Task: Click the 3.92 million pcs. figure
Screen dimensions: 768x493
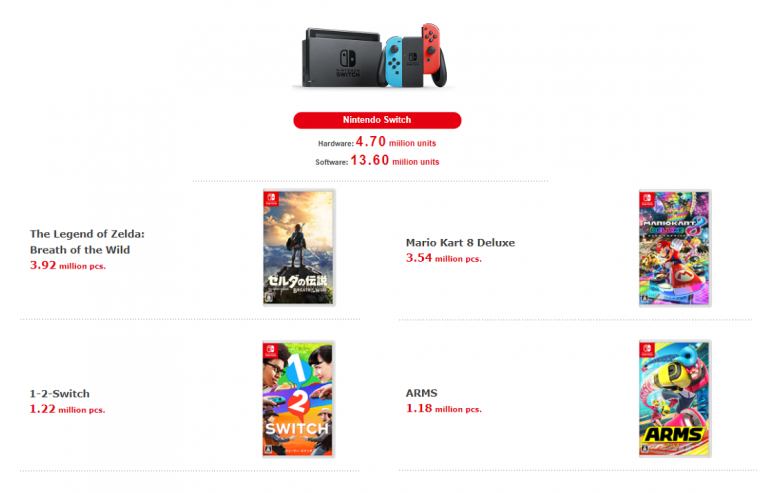Action: coord(68,265)
